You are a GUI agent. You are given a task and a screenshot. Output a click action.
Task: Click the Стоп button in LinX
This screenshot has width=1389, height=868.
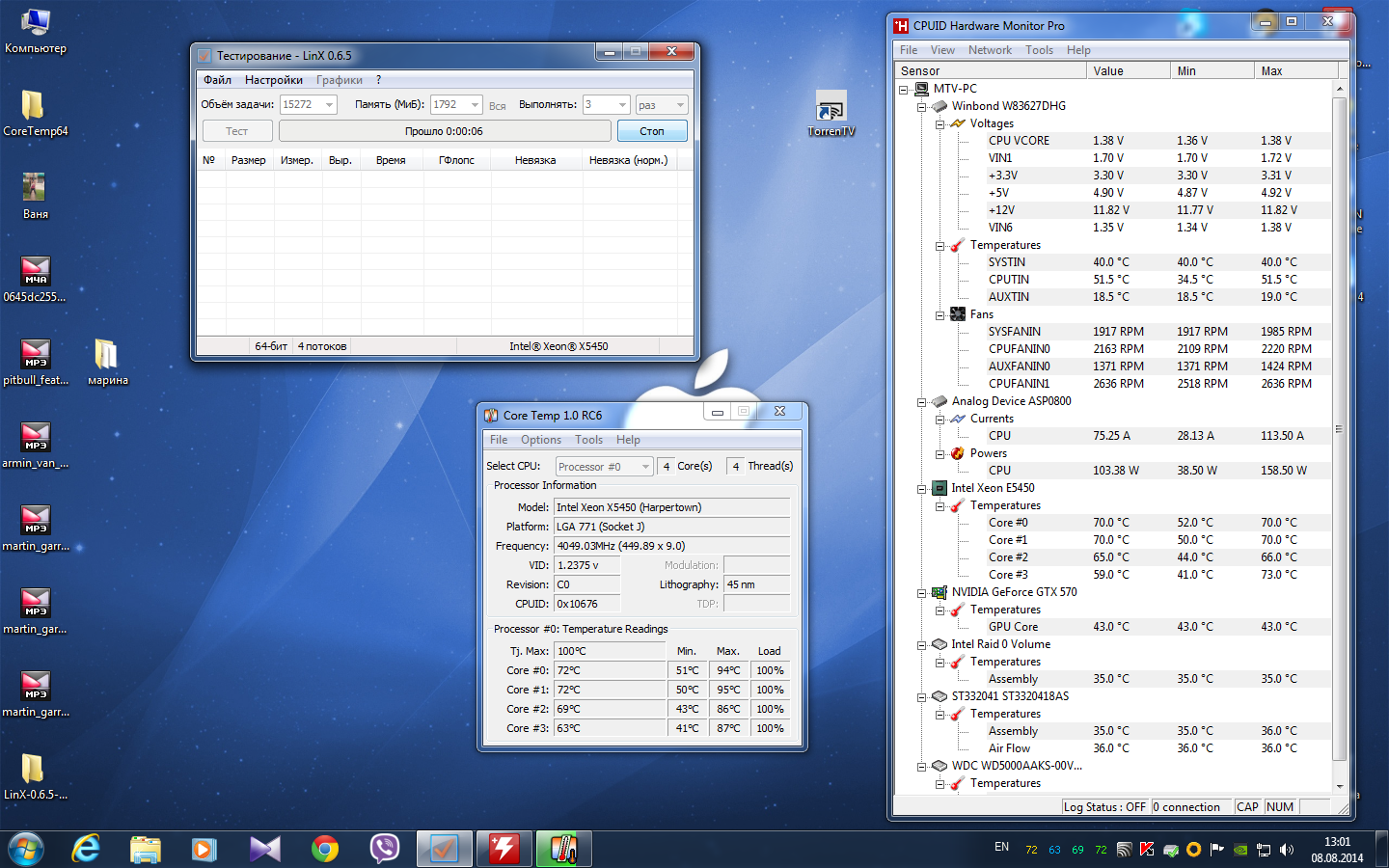(652, 131)
